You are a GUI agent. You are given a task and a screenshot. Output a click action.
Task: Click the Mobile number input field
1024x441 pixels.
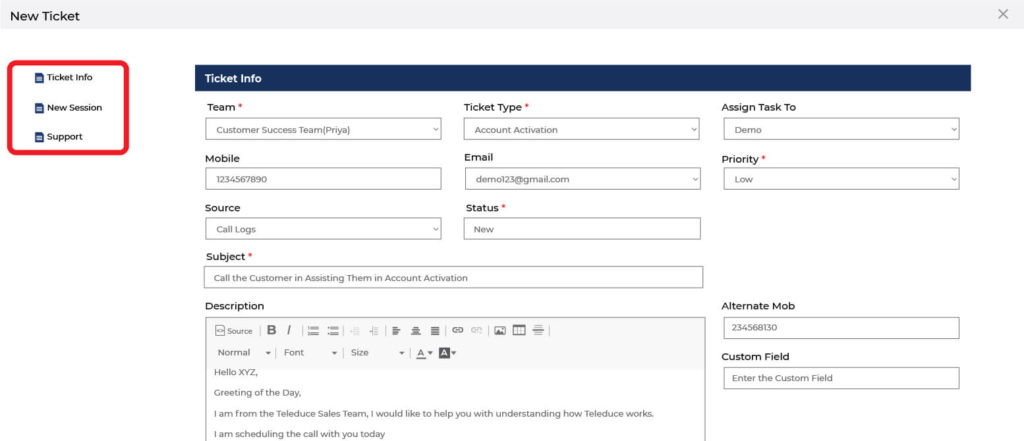pyautogui.click(x=323, y=179)
